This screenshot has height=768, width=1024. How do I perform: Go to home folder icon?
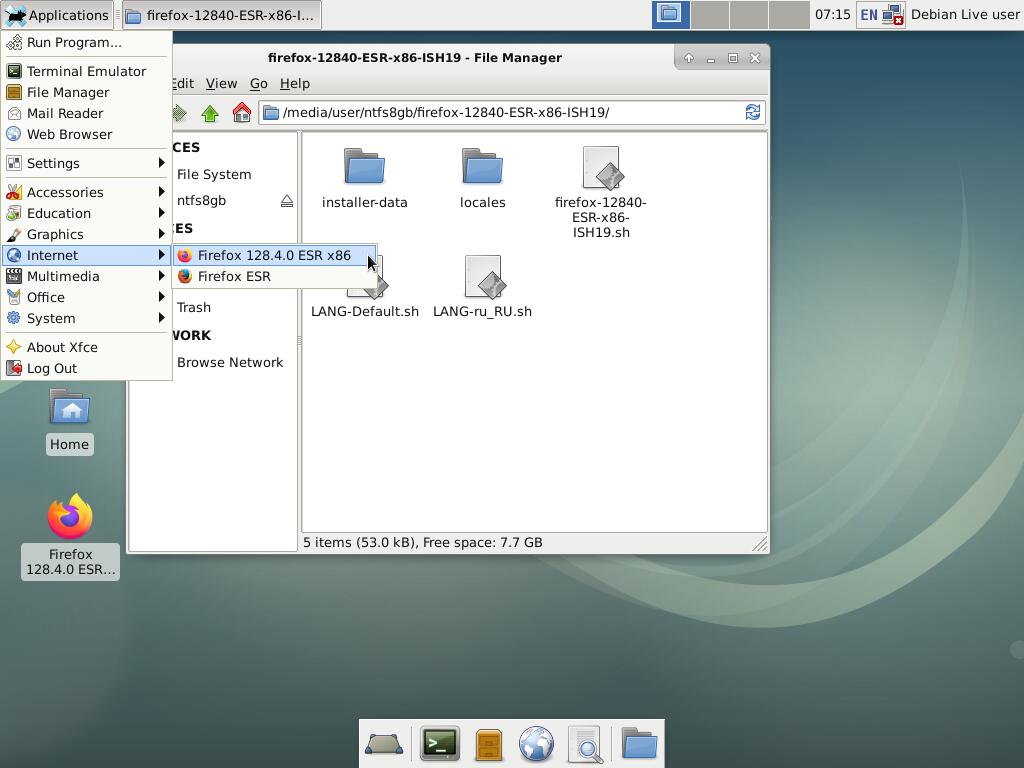click(242, 113)
